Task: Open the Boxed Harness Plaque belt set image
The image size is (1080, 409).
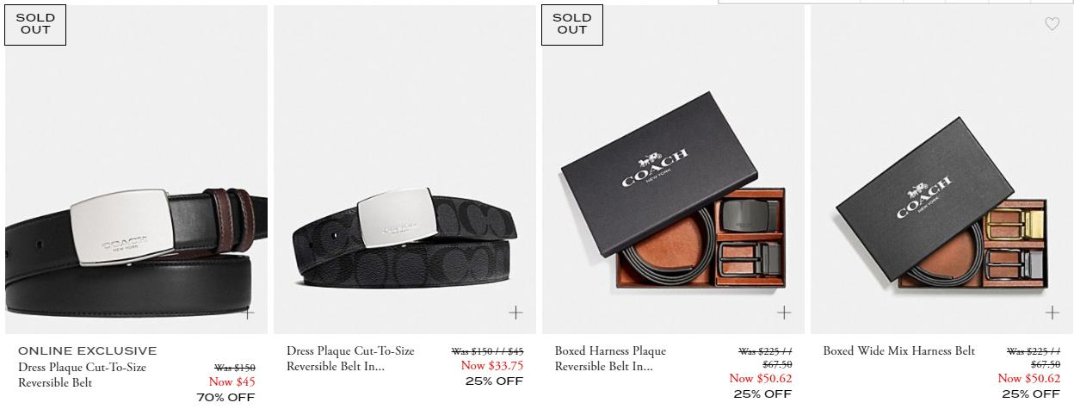Action: coord(673,169)
